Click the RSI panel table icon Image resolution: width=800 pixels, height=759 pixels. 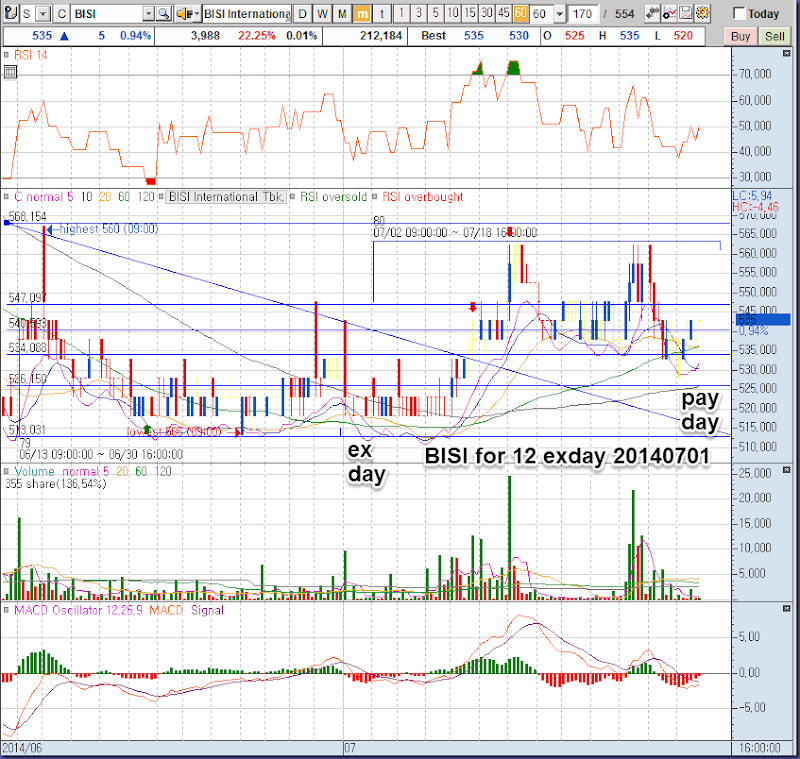tap(9, 73)
